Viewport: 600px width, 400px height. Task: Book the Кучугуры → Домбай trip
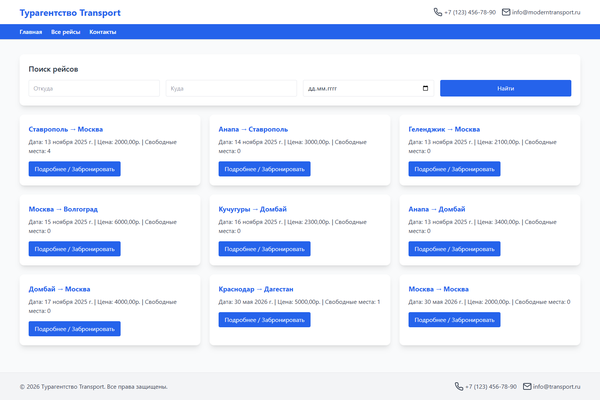[264, 249]
